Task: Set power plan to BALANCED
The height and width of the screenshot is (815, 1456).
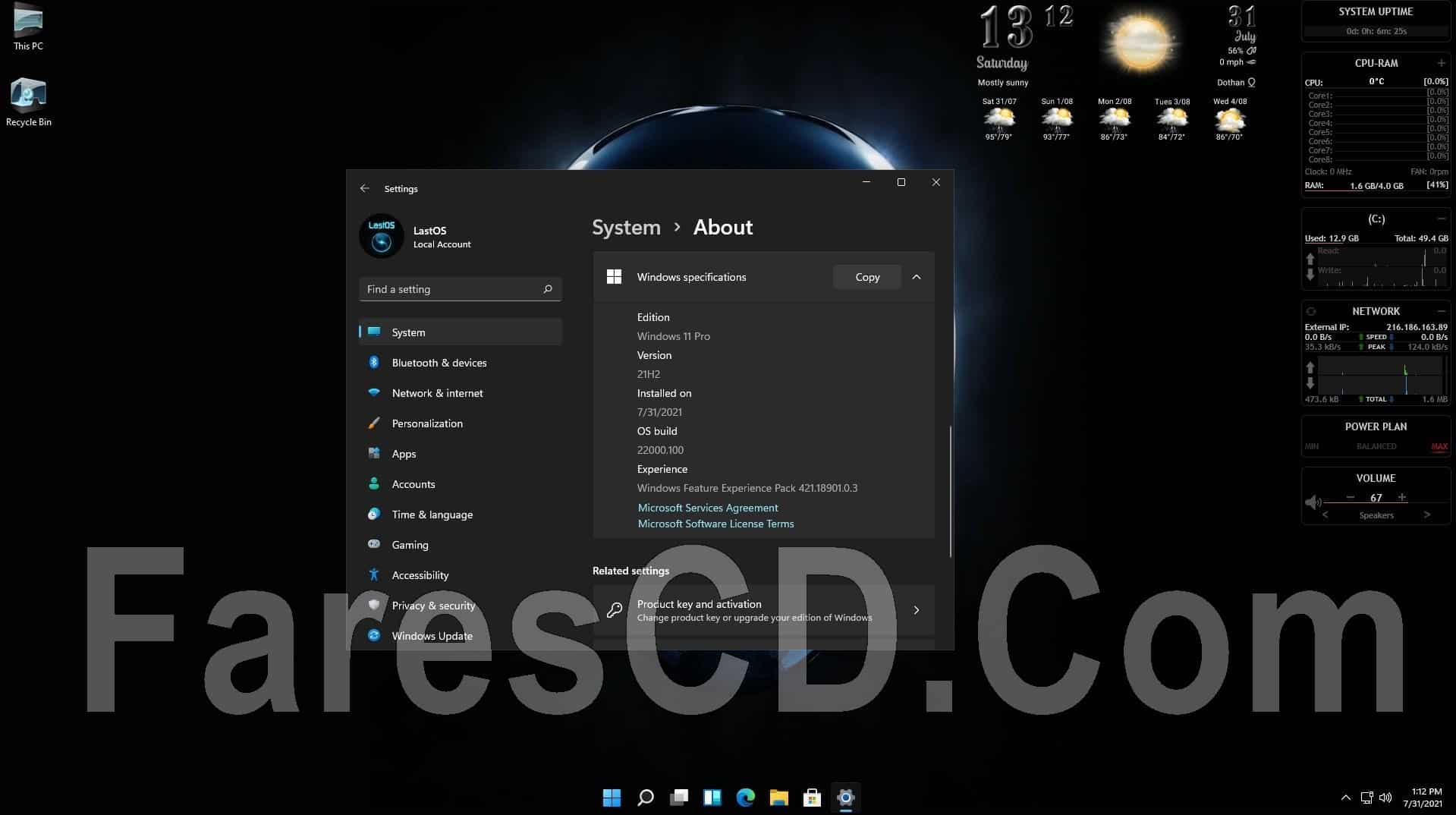Action: (1376, 446)
